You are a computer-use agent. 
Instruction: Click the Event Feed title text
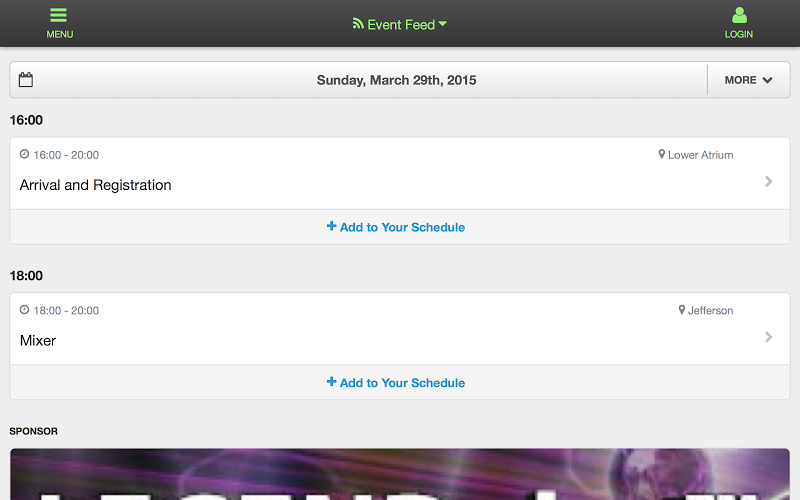pos(401,24)
